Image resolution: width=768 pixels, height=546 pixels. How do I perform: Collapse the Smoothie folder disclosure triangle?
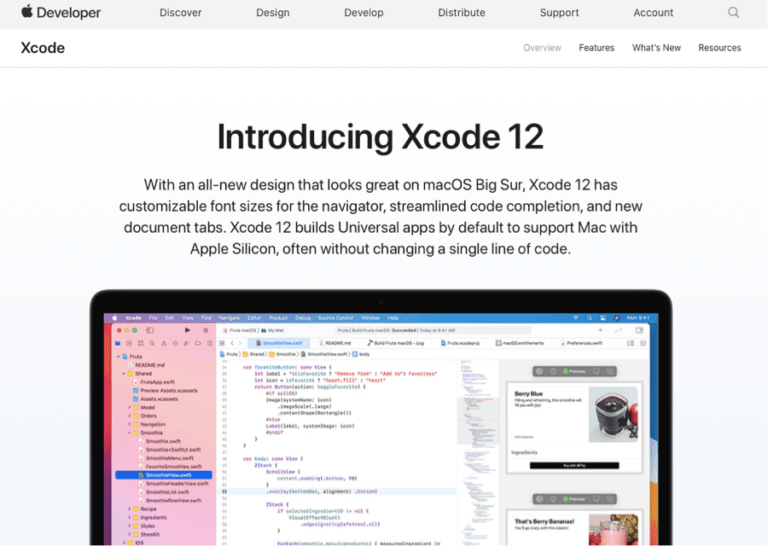(x=130, y=432)
